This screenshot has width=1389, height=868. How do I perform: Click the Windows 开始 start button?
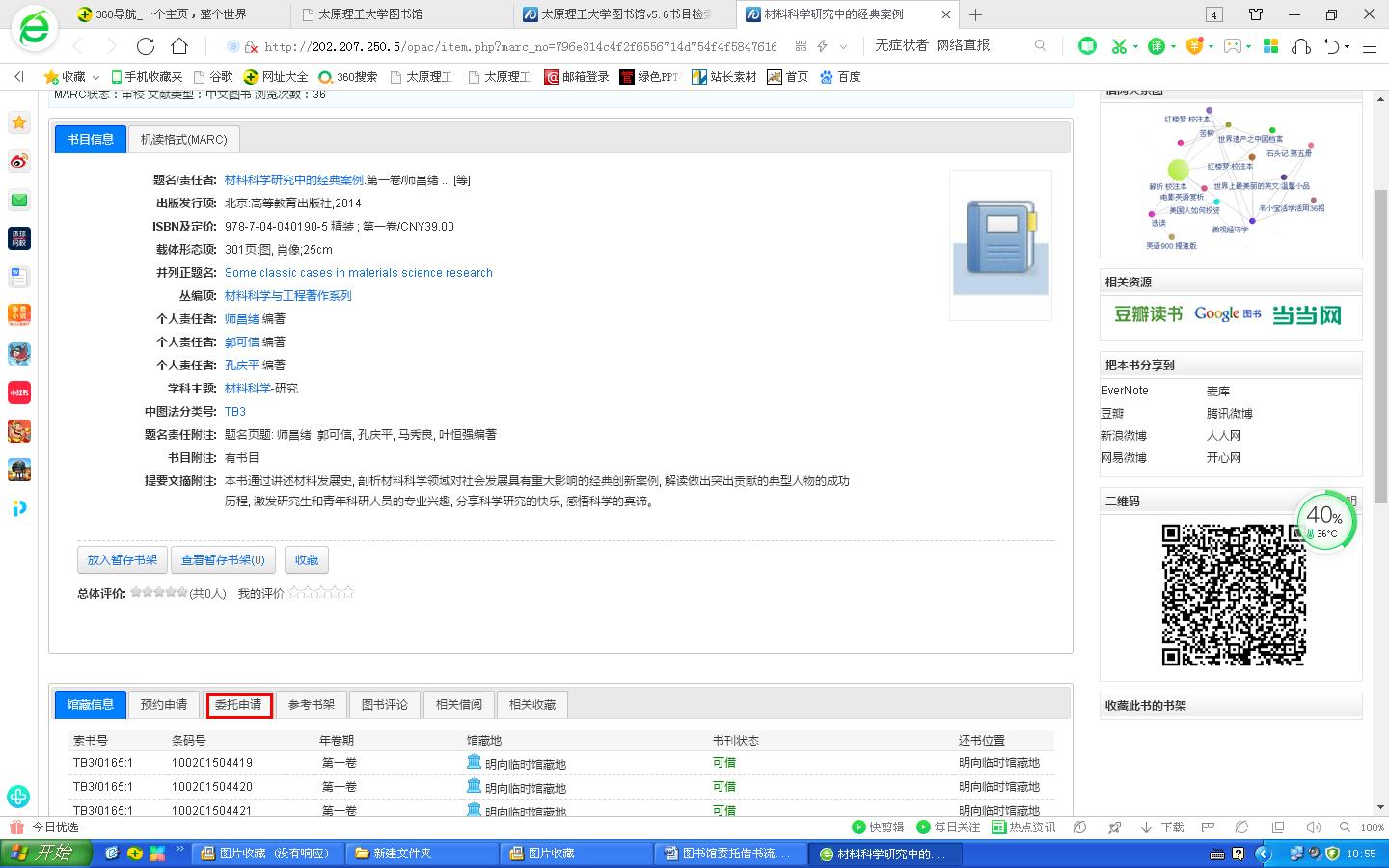[46, 854]
